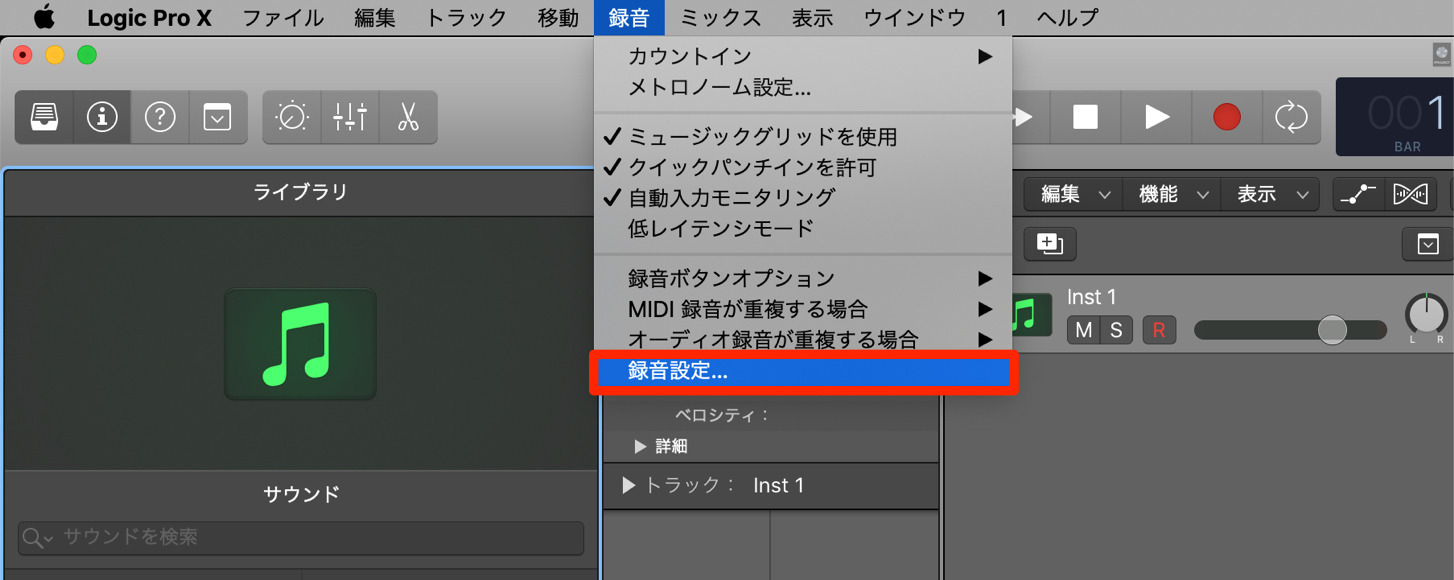The width and height of the screenshot is (1454, 580).
Task: Click the red Record button
Action: pyautogui.click(x=1227, y=117)
